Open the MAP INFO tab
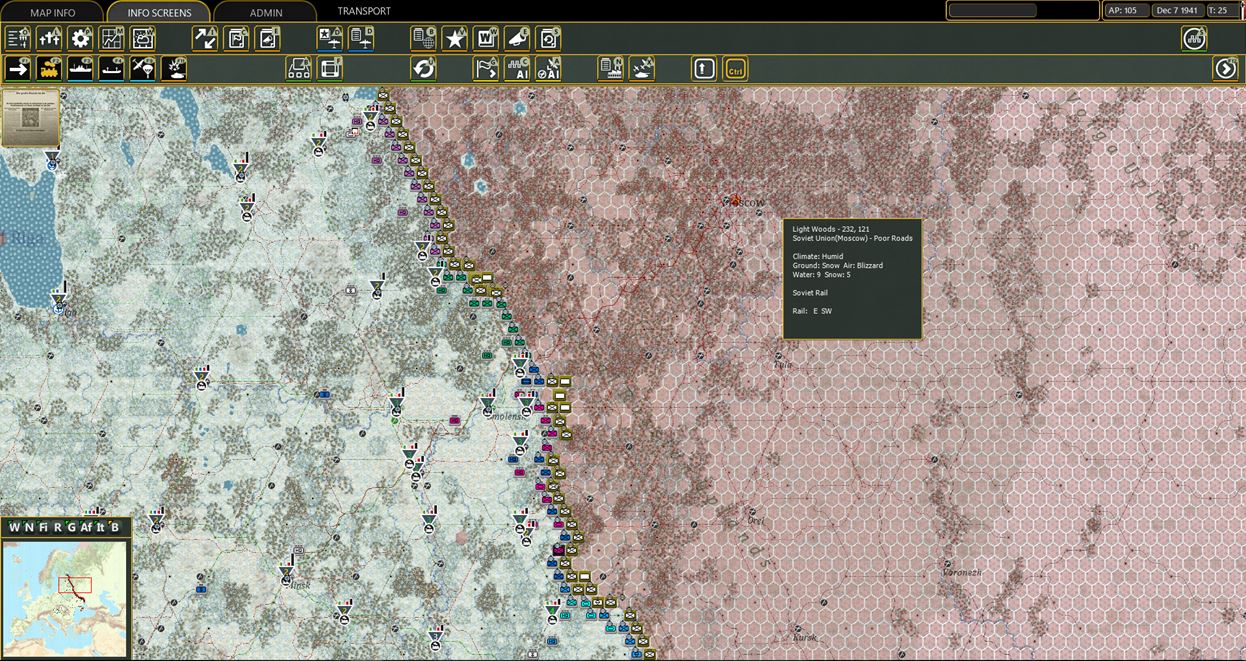 click(53, 12)
